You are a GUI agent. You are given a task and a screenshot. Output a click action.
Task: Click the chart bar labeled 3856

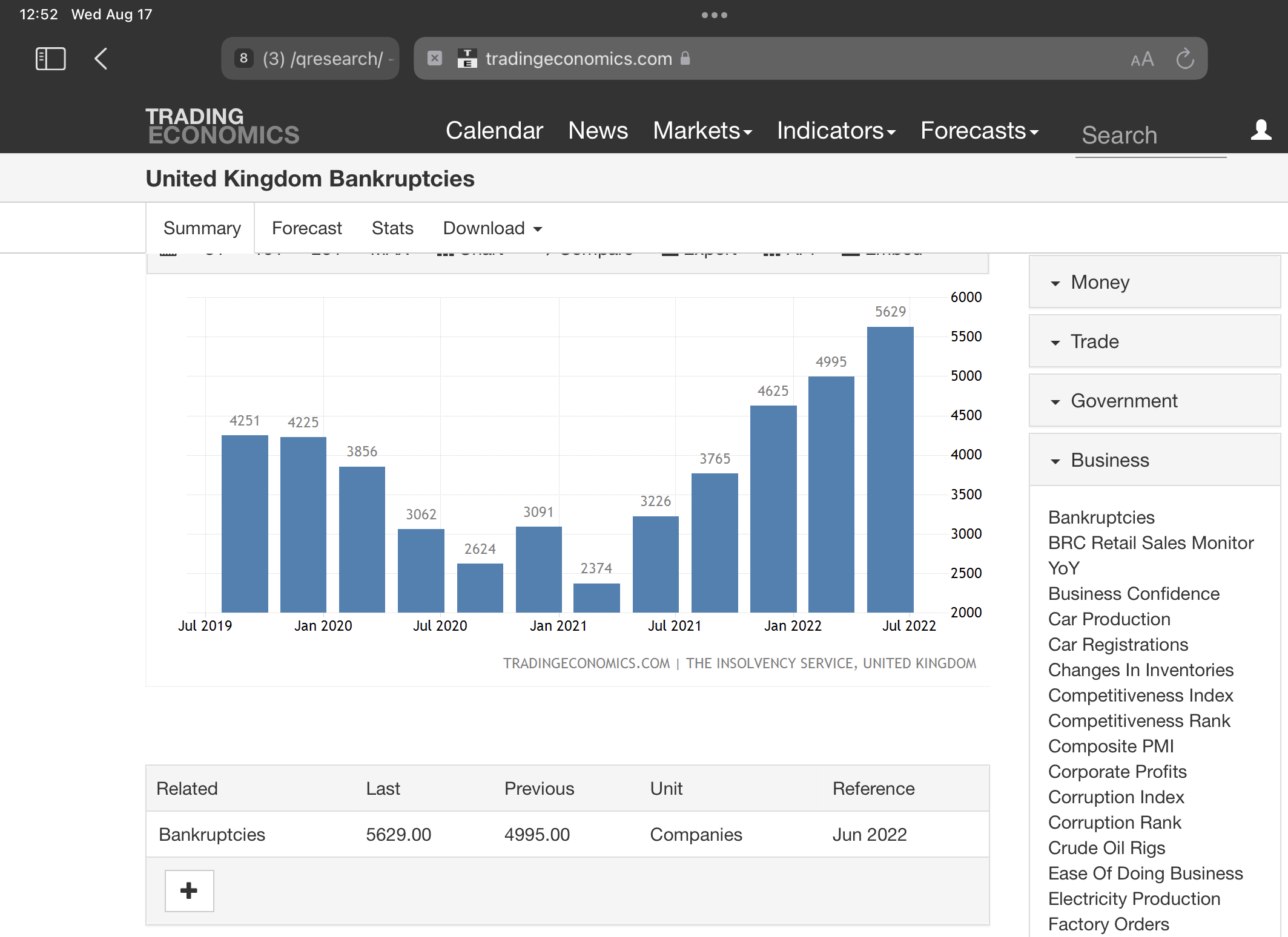[x=362, y=539]
